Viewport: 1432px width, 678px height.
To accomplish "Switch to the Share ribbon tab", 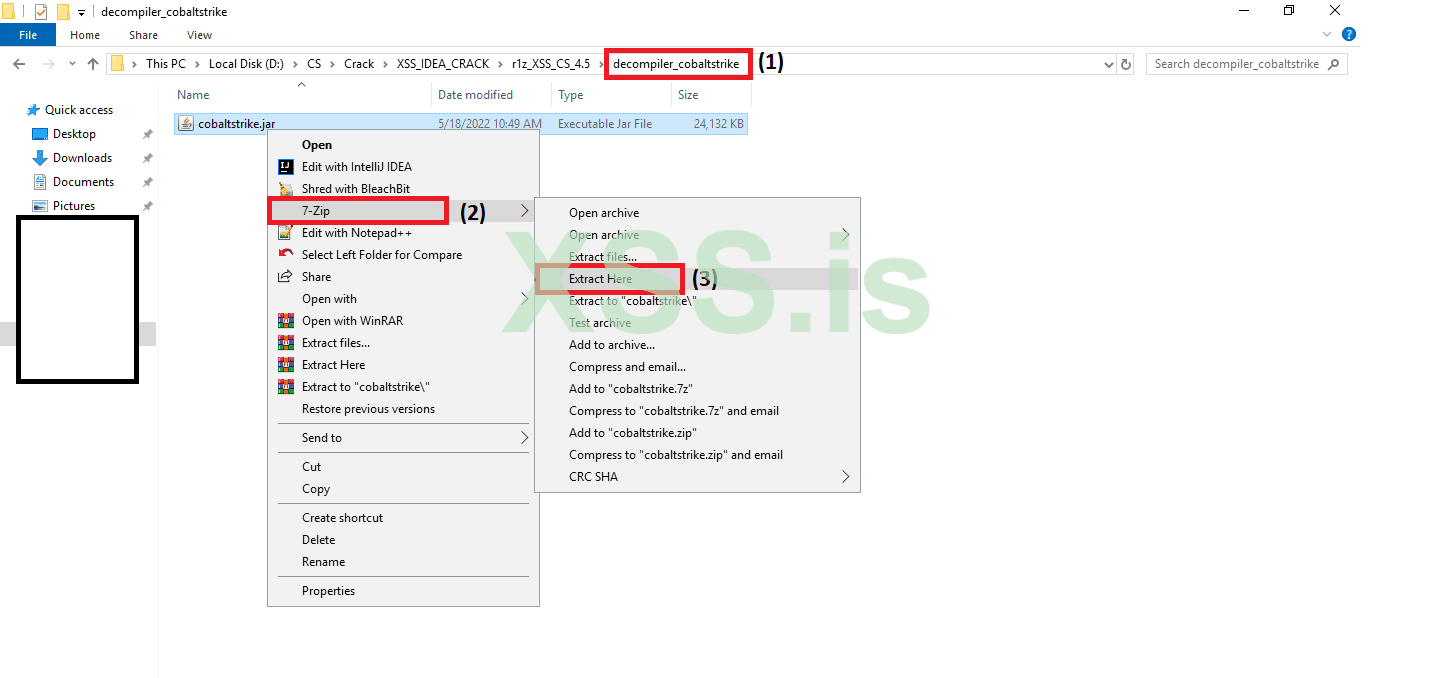I will 143,35.
